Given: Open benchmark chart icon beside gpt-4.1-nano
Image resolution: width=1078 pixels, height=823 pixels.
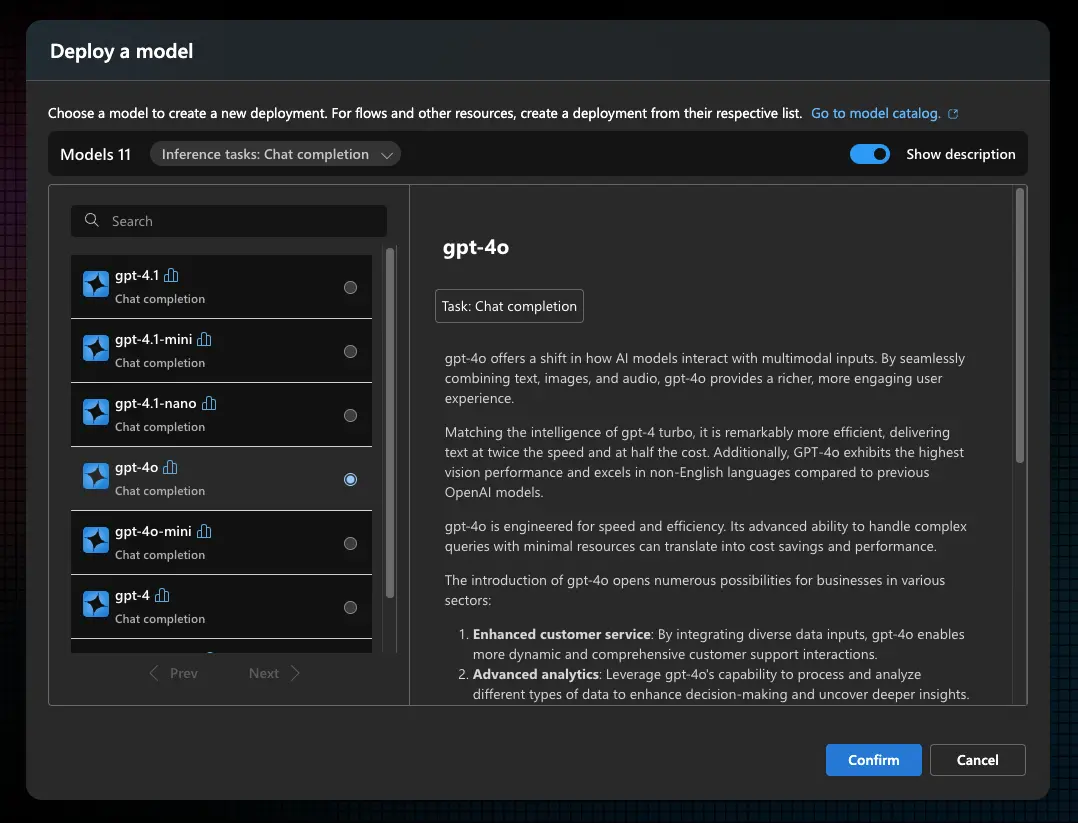Looking at the screenshot, I should tap(209, 404).
